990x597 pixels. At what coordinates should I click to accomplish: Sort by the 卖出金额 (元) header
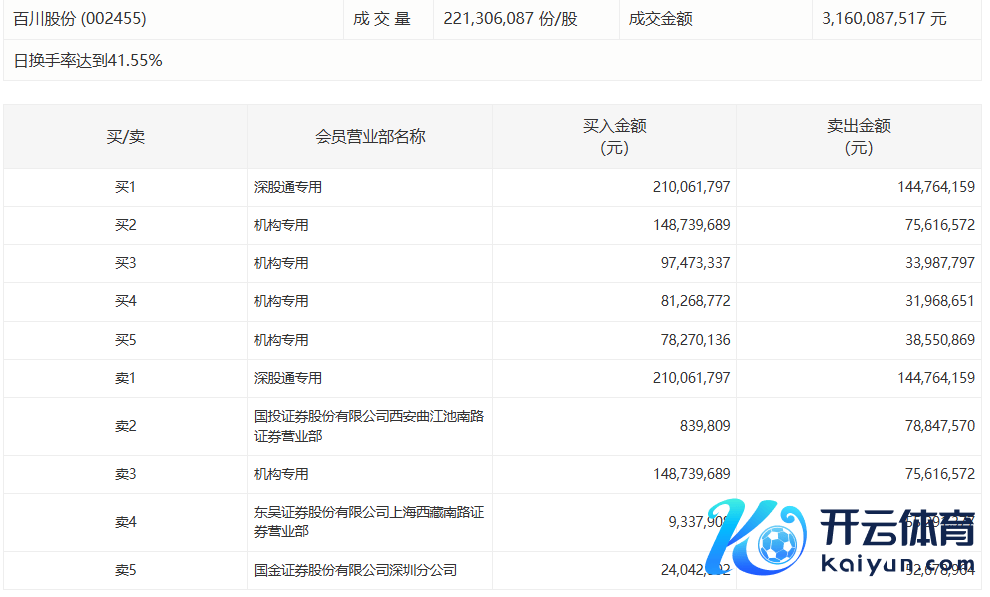tap(858, 137)
